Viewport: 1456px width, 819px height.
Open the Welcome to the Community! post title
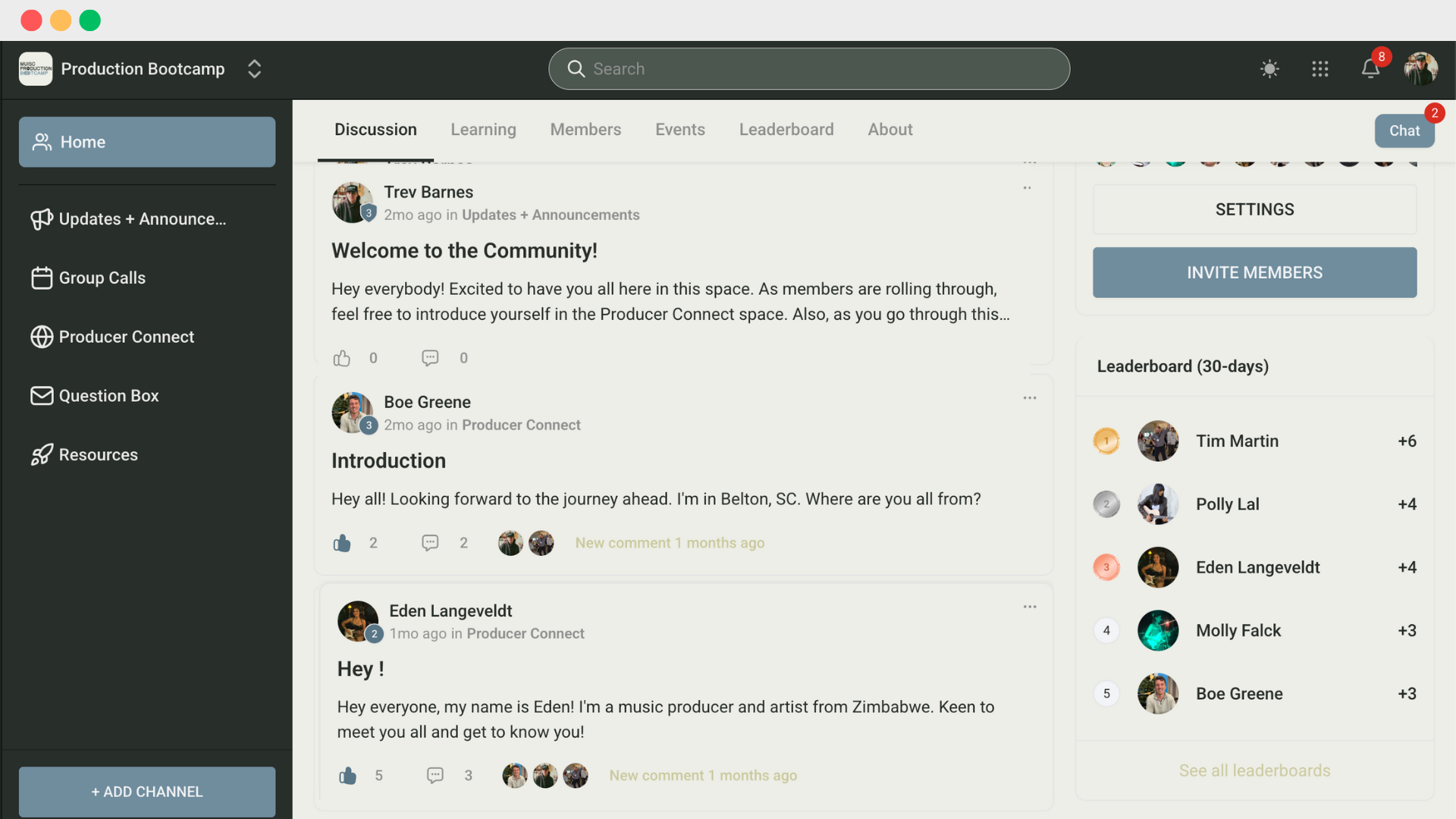click(x=464, y=251)
